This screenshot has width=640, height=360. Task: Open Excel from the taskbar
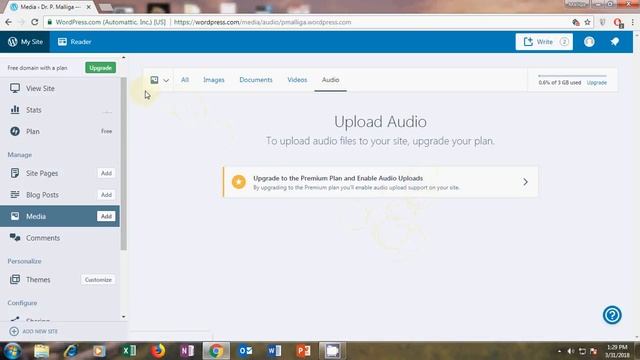coord(129,351)
